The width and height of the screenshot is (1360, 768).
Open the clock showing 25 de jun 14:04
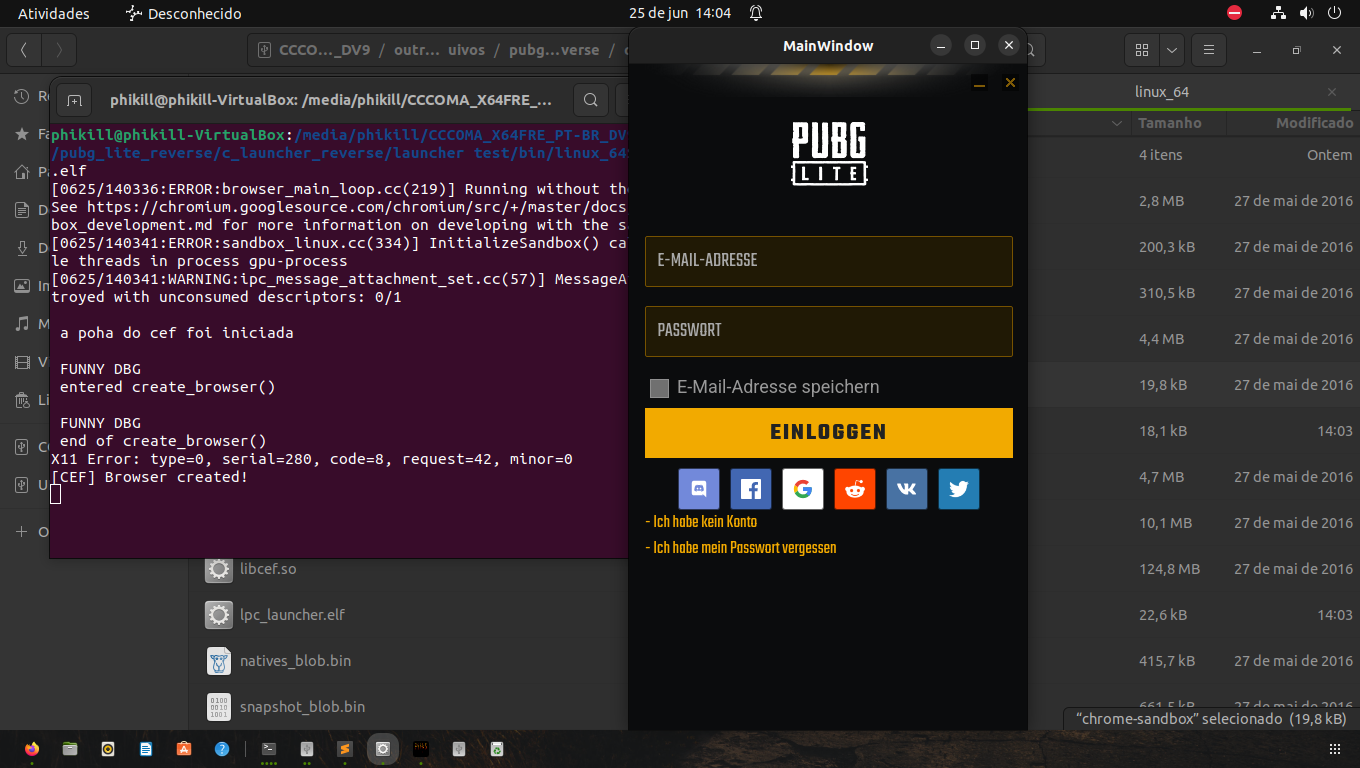coord(679,14)
